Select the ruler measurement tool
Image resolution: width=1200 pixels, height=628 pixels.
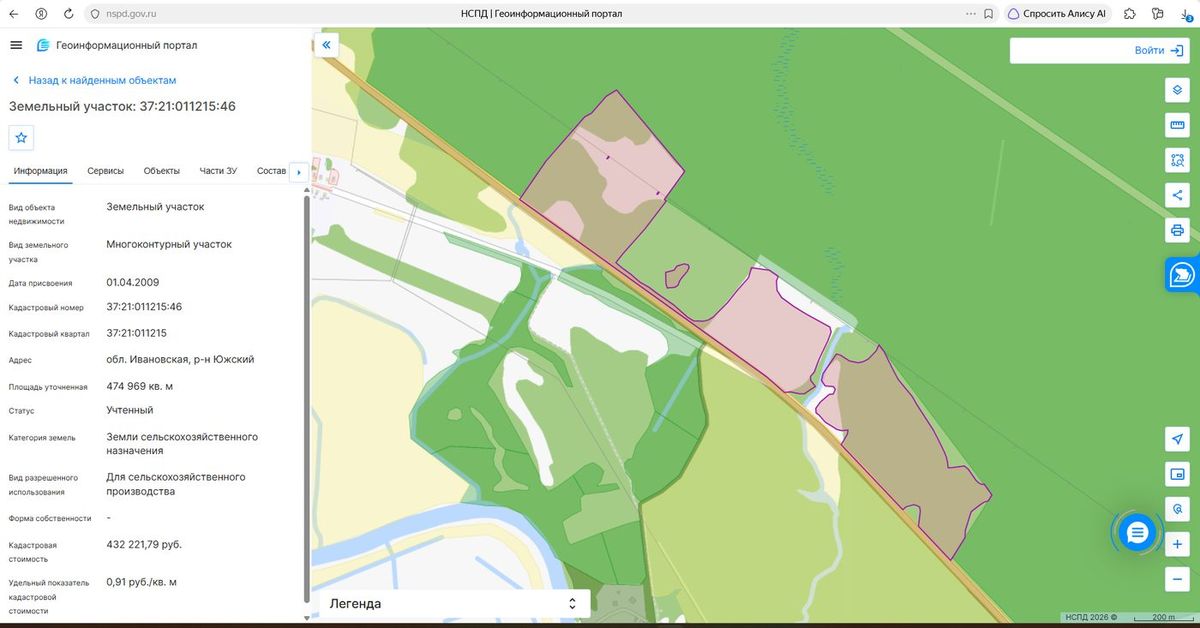(x=1178, y=125)
